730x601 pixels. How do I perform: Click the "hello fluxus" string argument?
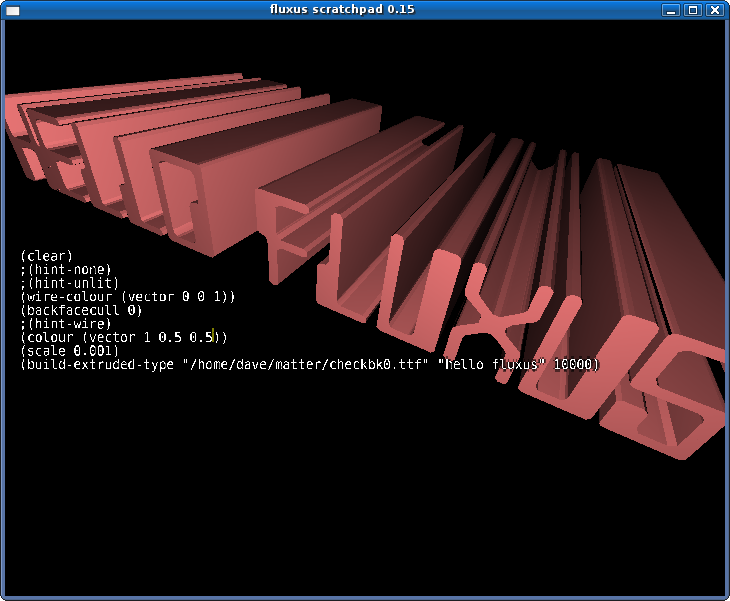click(x=492, y=364)
